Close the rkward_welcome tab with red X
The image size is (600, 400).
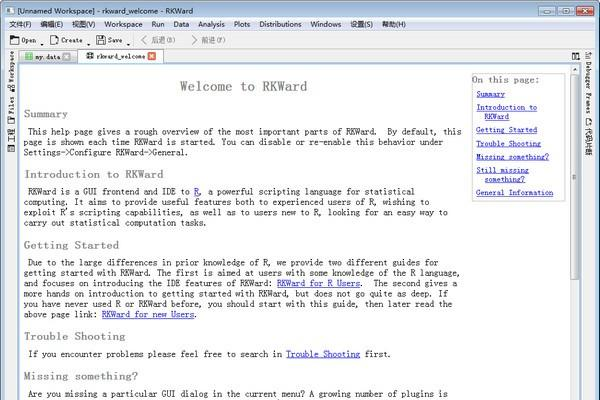(152, 56)
